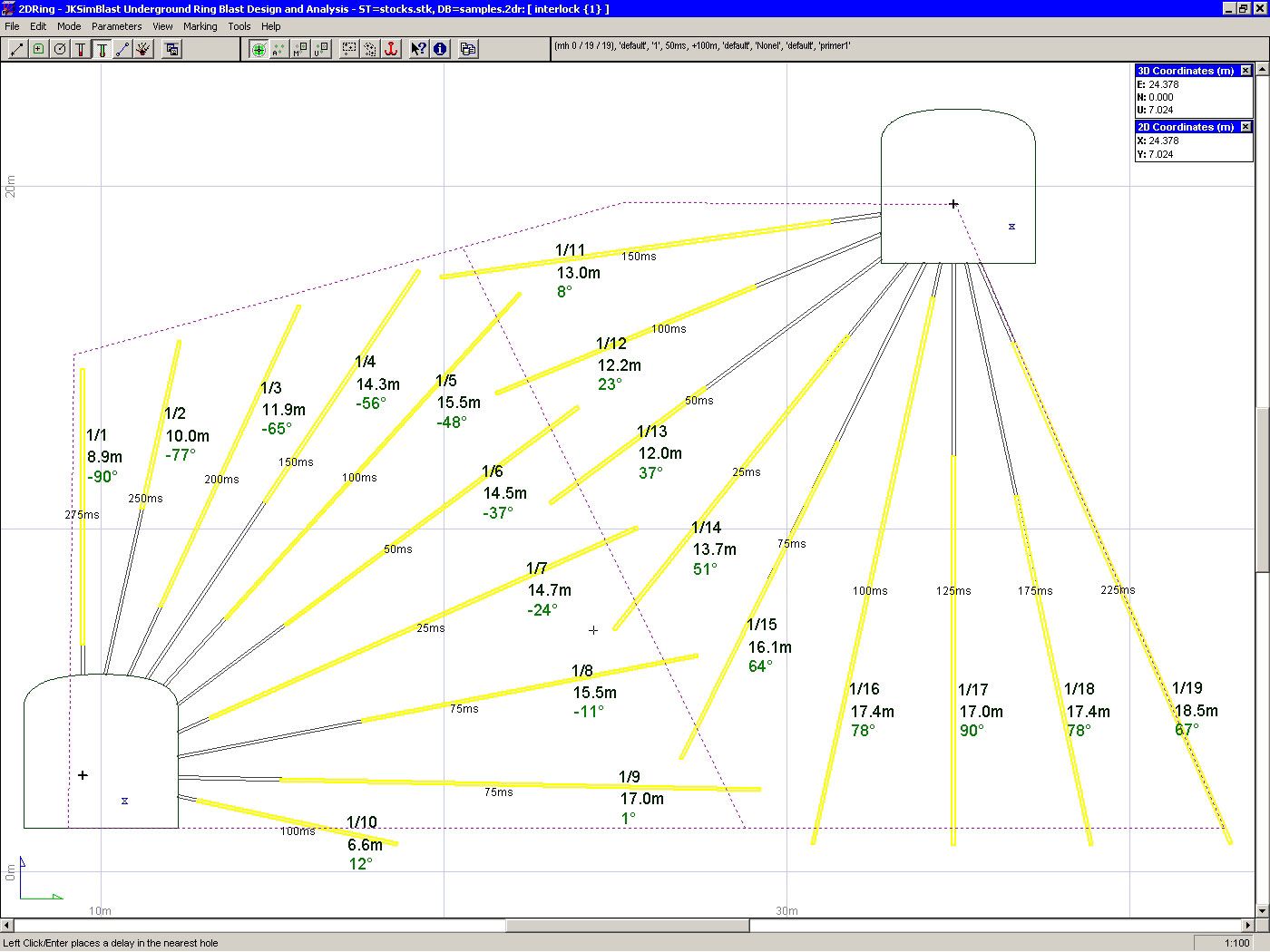The image size is (1270, 952).
Task: Click the red anchor tool
Action: [x=391, y=49]
